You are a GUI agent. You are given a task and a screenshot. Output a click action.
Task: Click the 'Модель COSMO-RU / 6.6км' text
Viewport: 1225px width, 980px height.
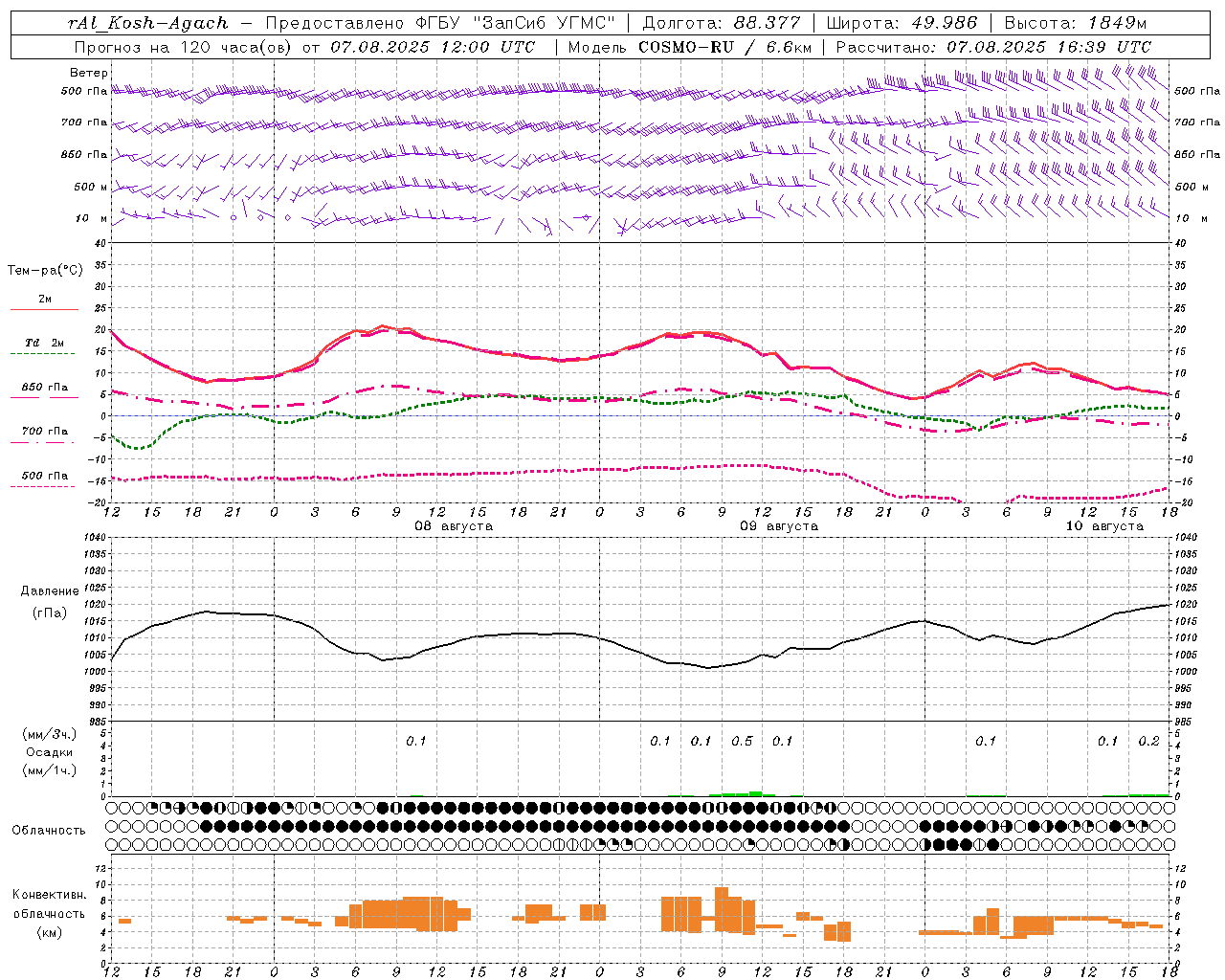690,47
